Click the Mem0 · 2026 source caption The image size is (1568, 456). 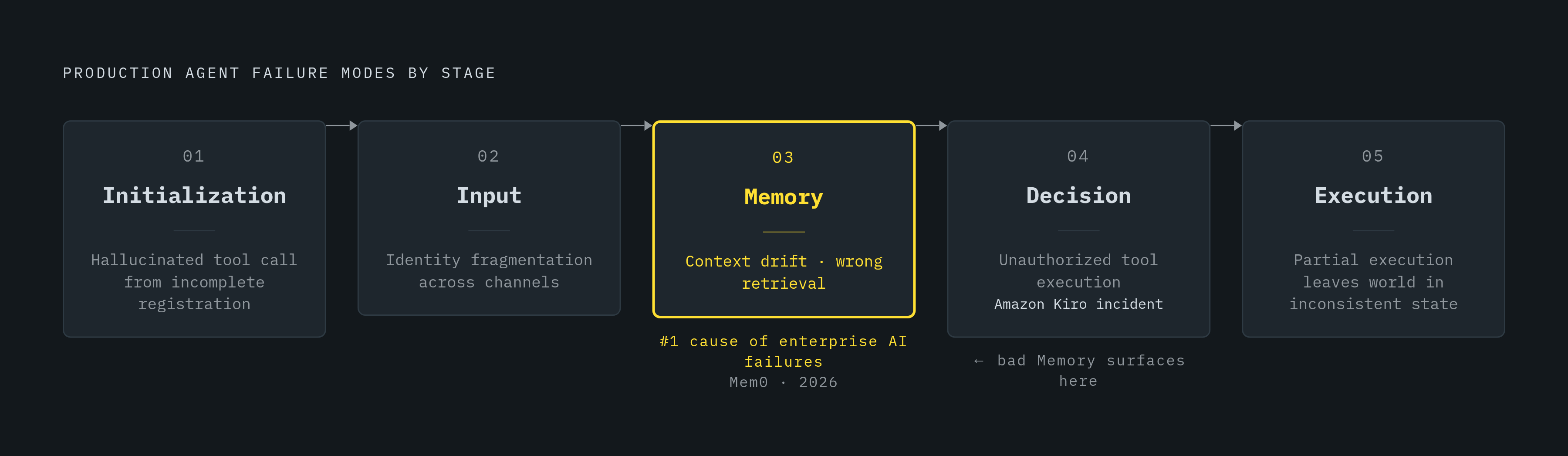click(x=784, y=382)
